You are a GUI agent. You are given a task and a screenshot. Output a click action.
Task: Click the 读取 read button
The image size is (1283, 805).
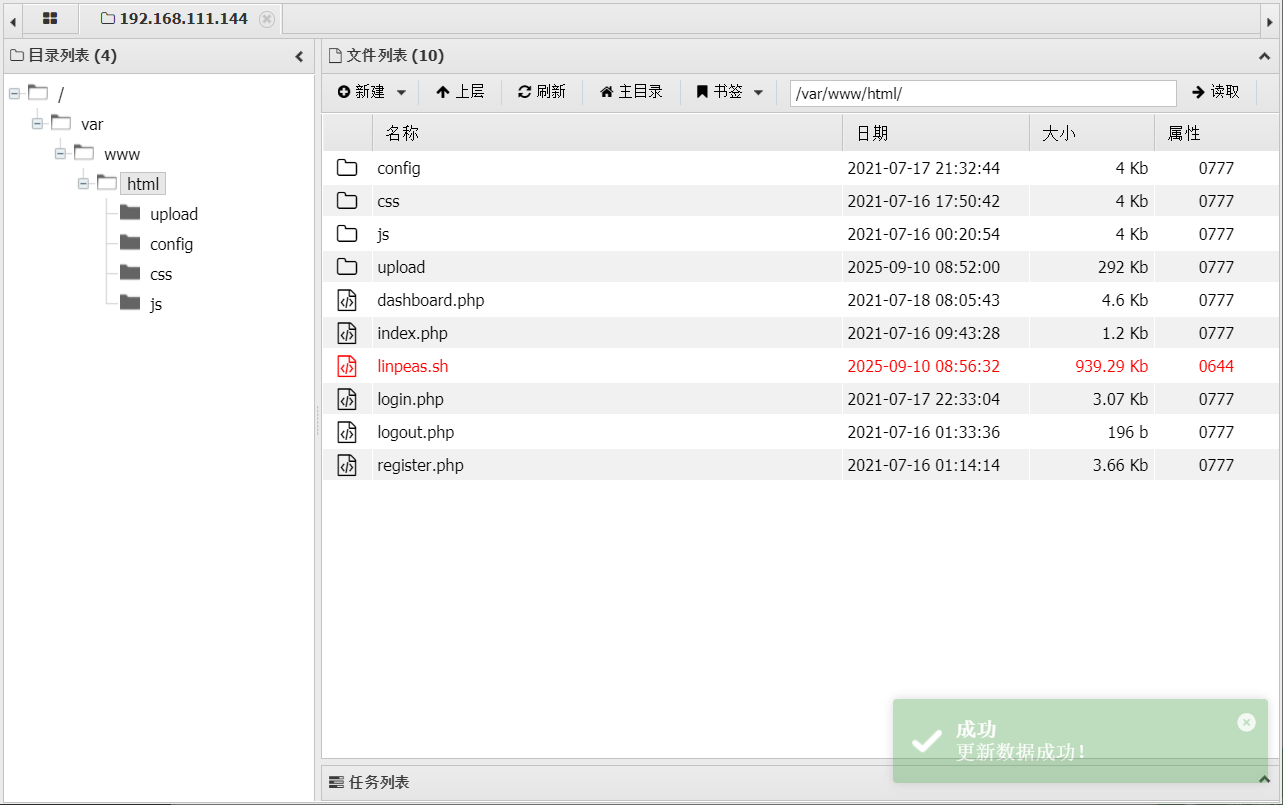1216,92
